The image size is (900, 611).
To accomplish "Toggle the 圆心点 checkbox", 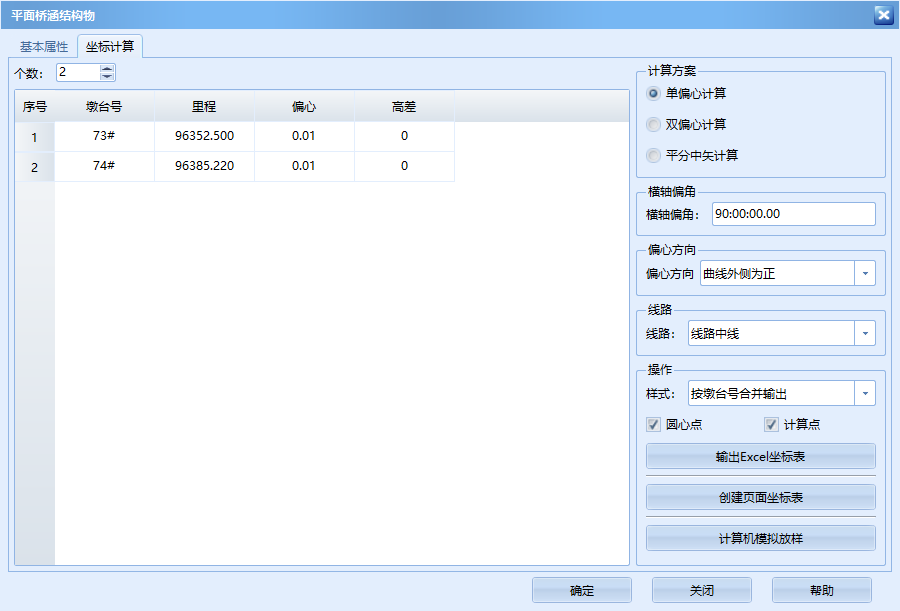I will pos(654,425).
